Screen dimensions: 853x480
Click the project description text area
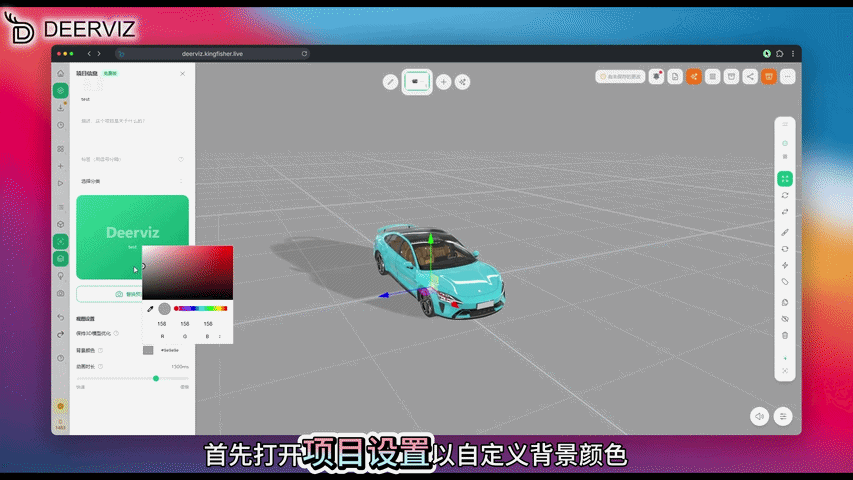tap(132, 131)
